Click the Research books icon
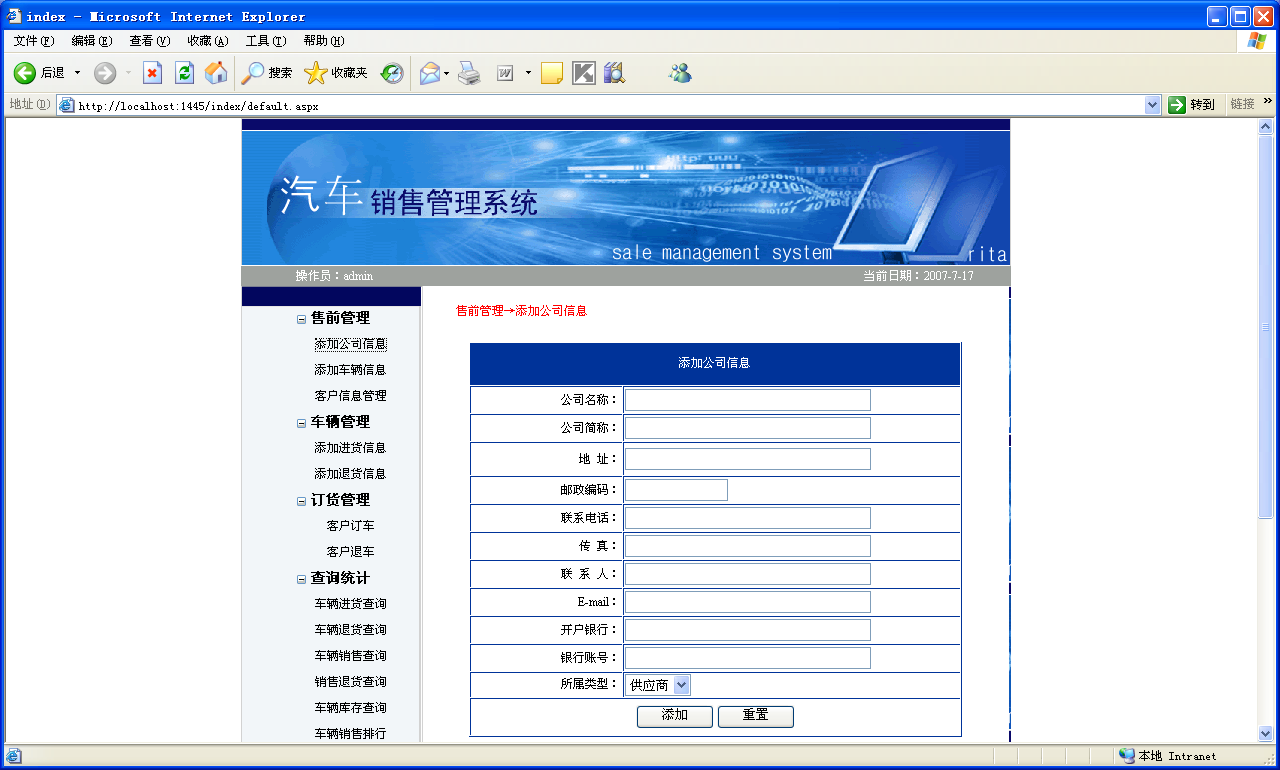This screenshot has width=1280, height=770. coord(614,73)
